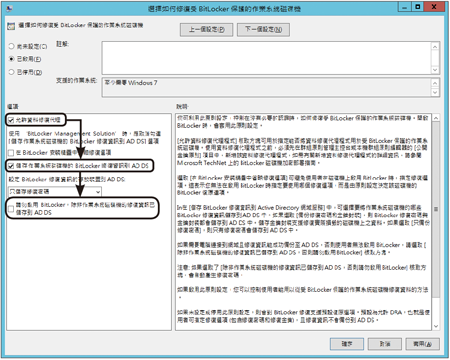This screenshot has width=450, height=360.
Task: Click the policy setting icon beside the setting name
Action: point(11,26)
